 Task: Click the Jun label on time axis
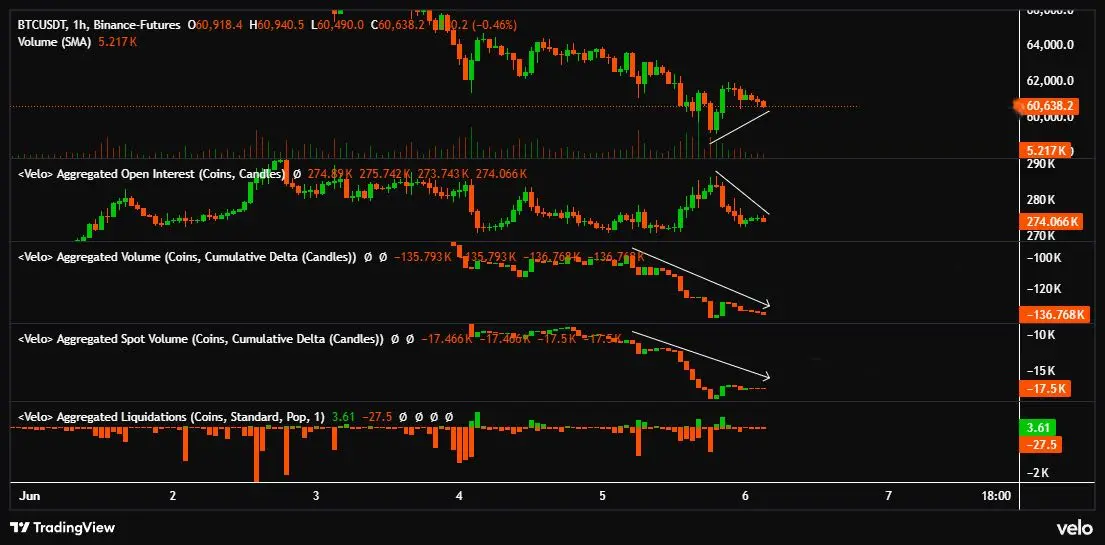click(30, 496)
